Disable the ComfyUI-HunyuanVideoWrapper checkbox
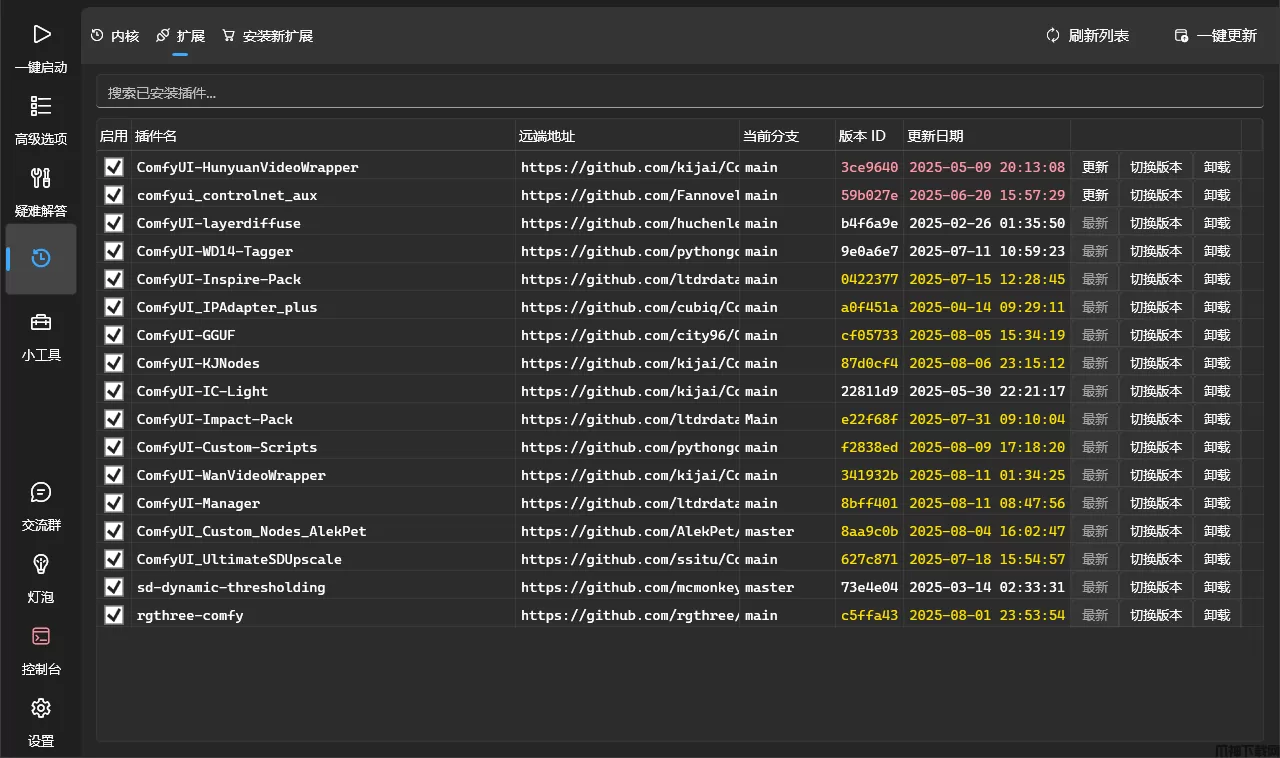The image size is (1280, 758). click(x=114, y=167)
